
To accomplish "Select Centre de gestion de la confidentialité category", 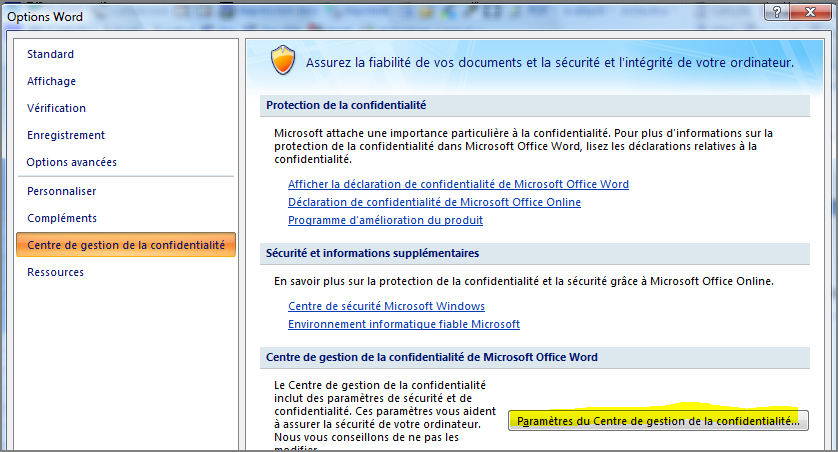I will 126,245.
